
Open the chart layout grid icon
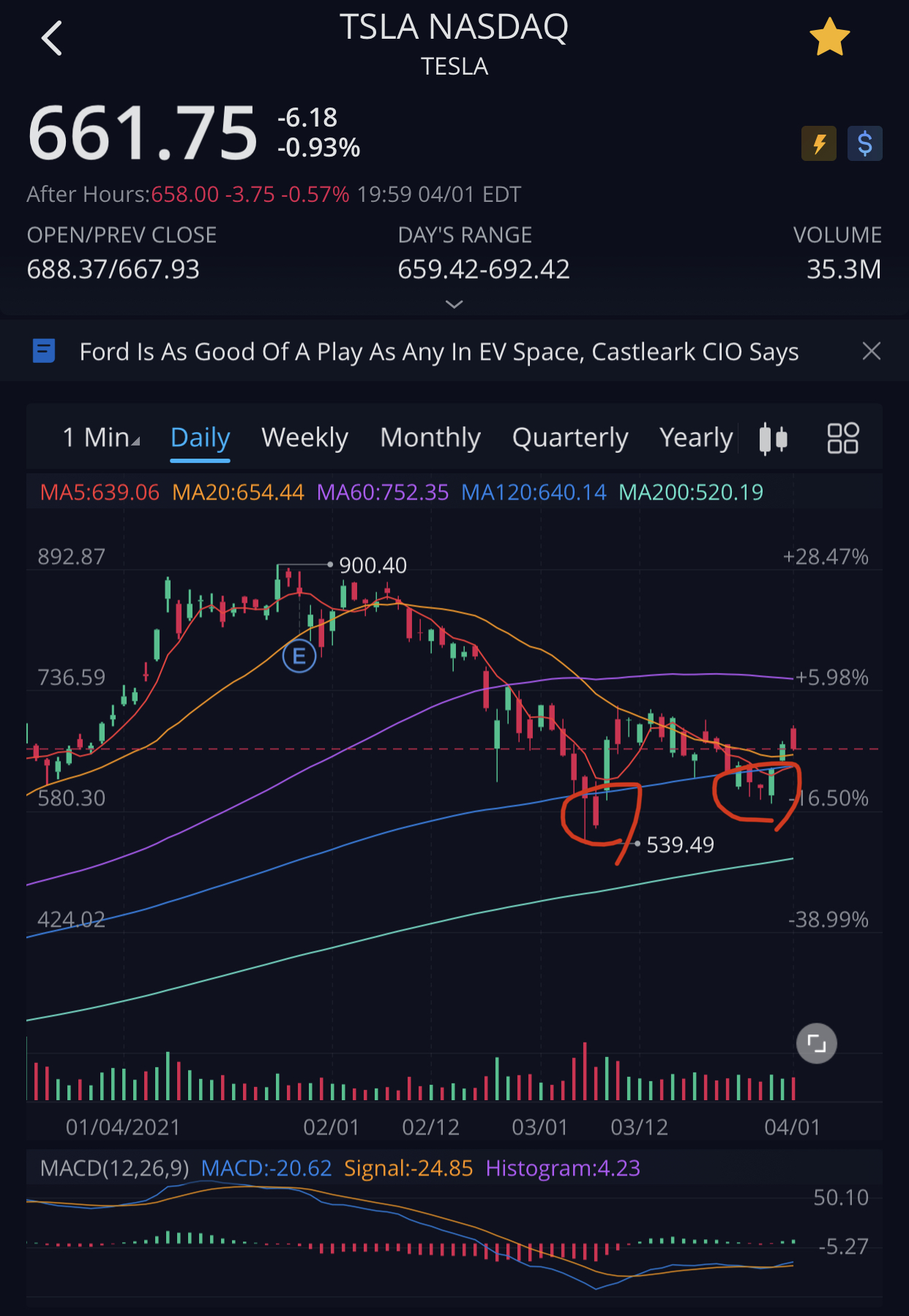tap(842, 438)
